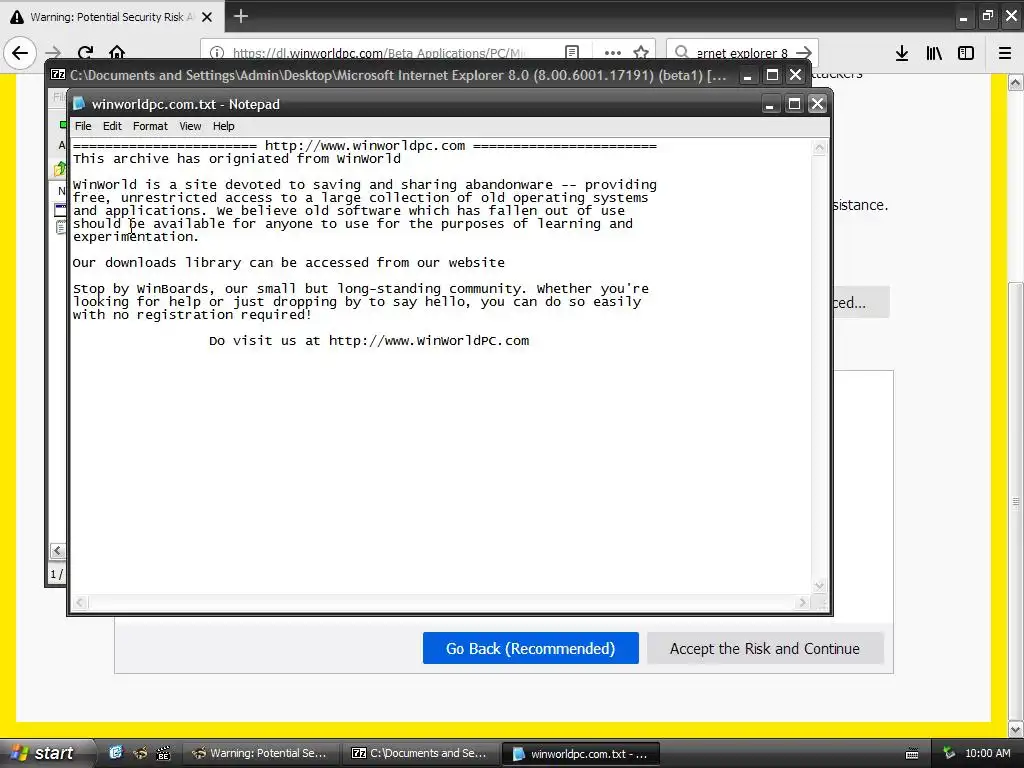The height and width of the screenshot is (768, 1024).
Task: Switch to winworldpc.com.txt taskbar button
Action: (581, 753)
